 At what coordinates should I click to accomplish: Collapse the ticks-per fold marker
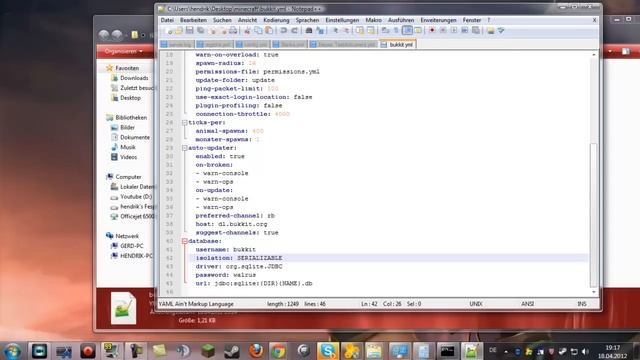pyautogui.click(x=184, y=122)
